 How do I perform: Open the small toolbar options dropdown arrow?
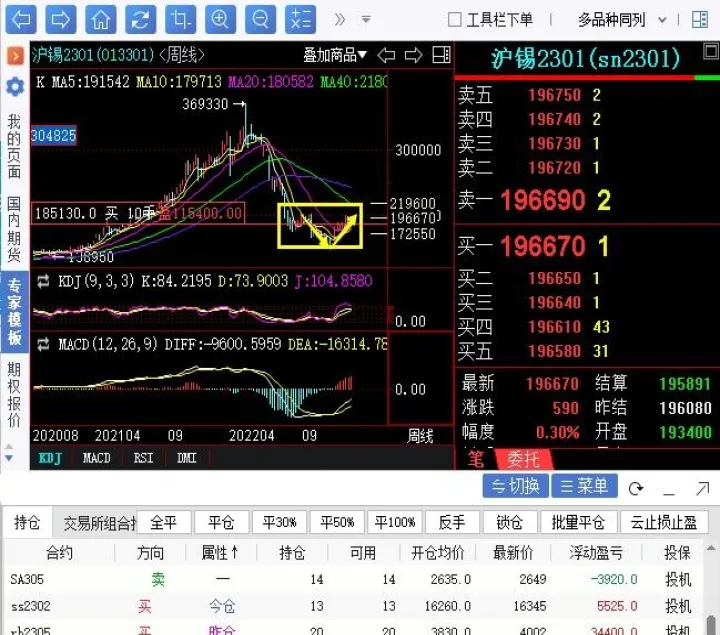pos(366,19)
